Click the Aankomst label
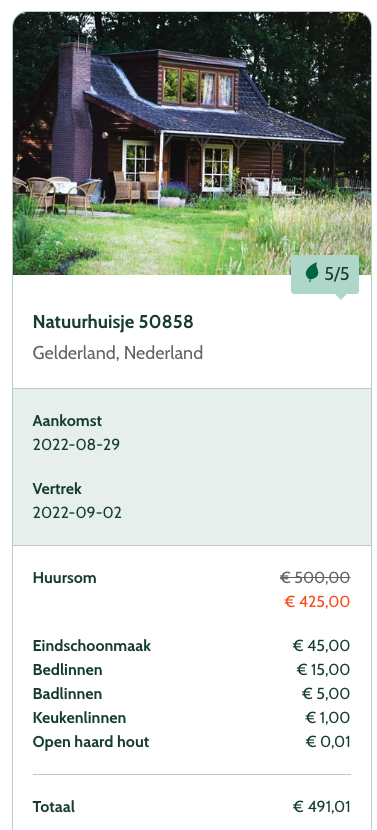The height and width of the screenshot is (830, 377). [x=67, y=421]
